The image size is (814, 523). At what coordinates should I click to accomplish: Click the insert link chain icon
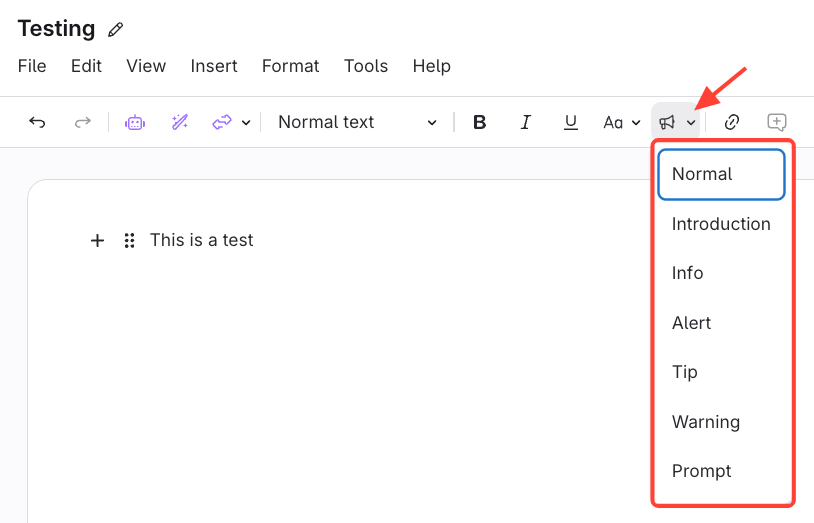tap(732, 122)
